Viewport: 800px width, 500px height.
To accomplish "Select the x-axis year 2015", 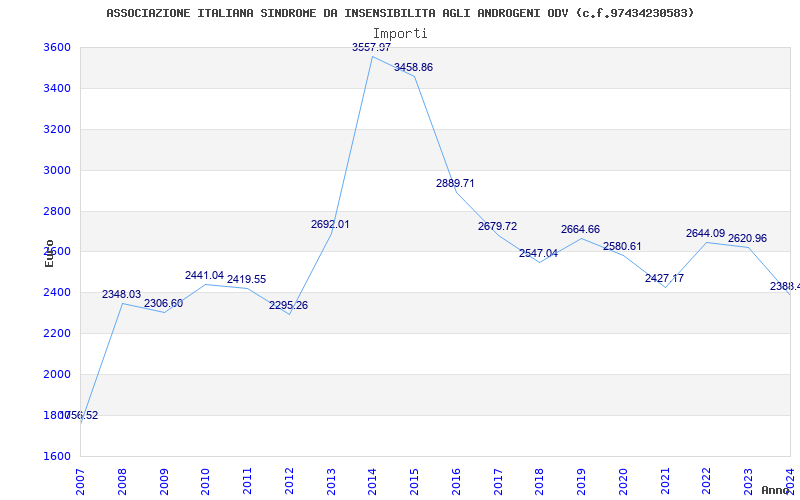I will pos(414,482).
